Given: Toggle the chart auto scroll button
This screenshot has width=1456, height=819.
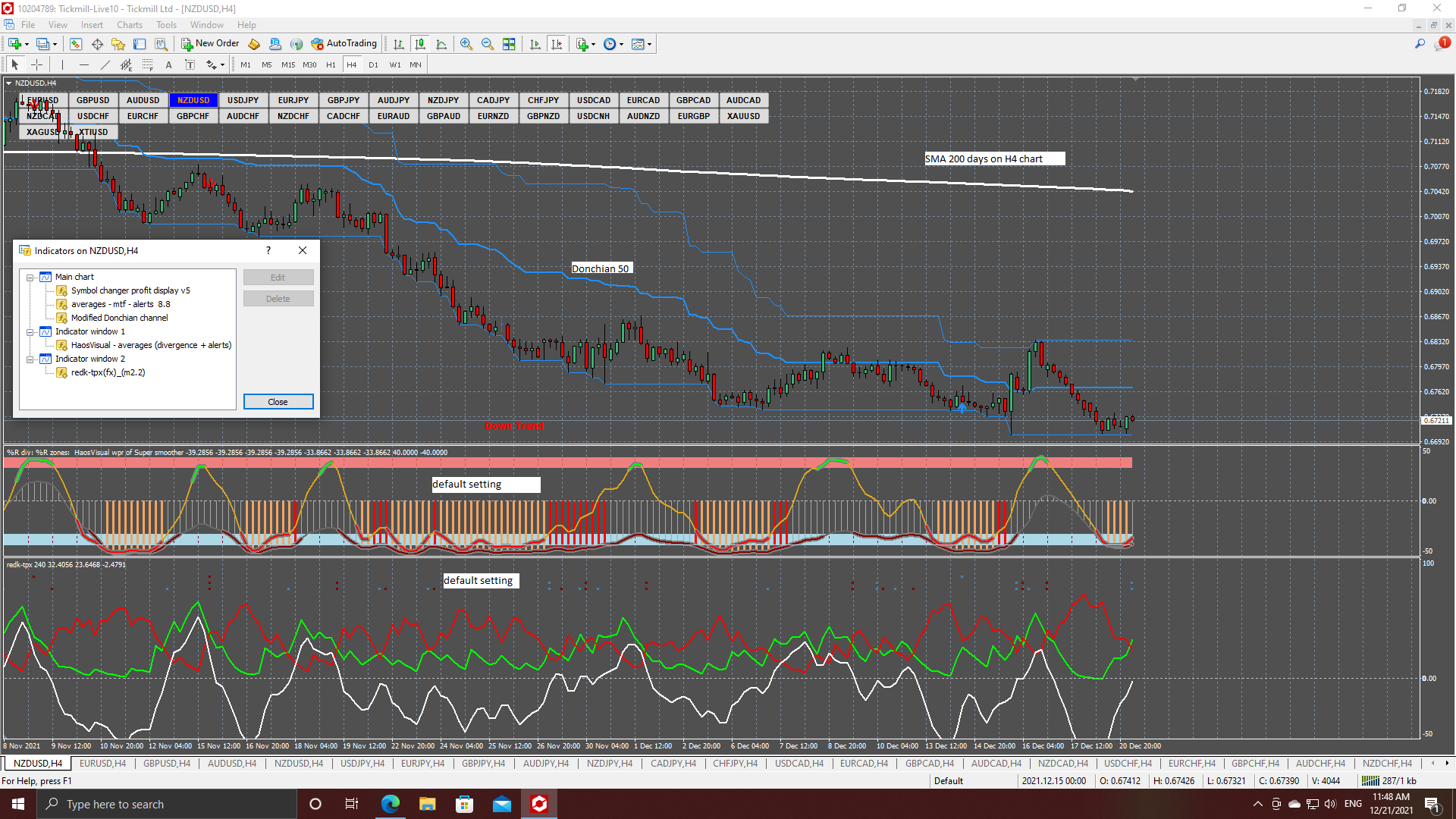Looking at the screenshot, I should [535, 45].
